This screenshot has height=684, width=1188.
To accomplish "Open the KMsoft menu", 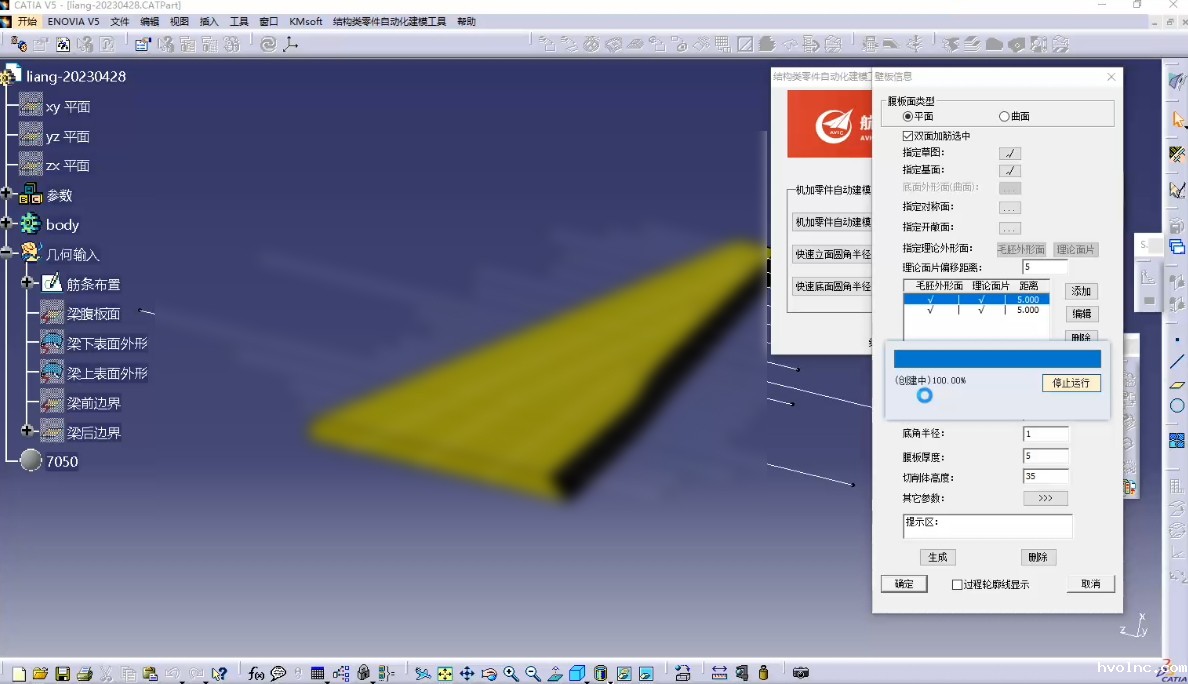I will (305, 21).
